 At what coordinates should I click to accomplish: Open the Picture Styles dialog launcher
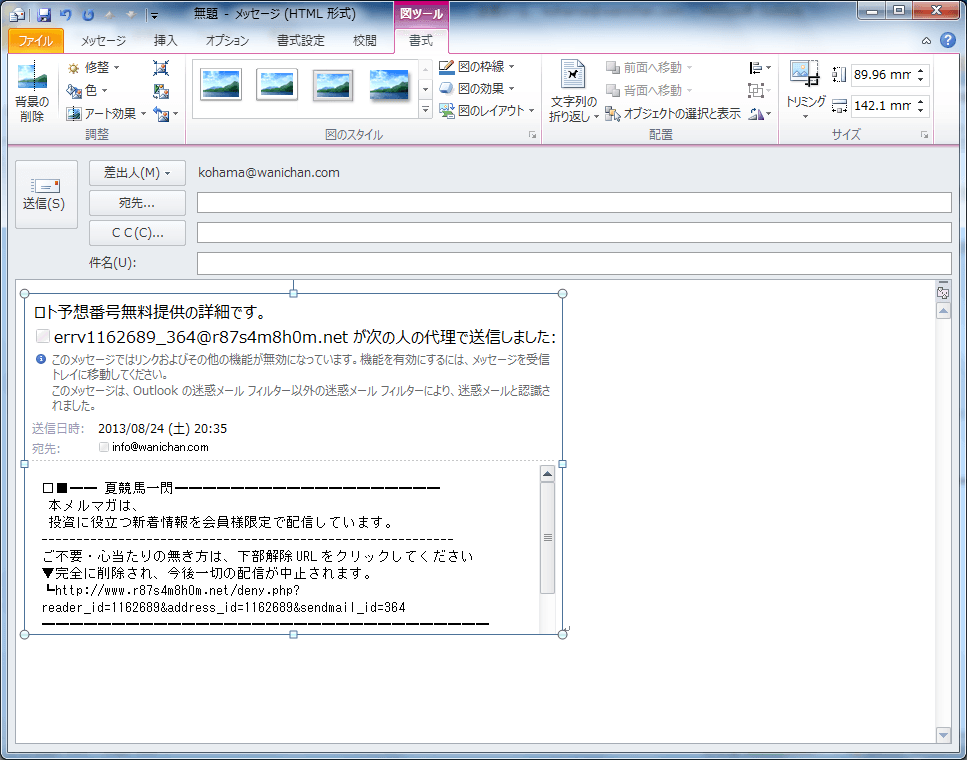pos(533,135)
